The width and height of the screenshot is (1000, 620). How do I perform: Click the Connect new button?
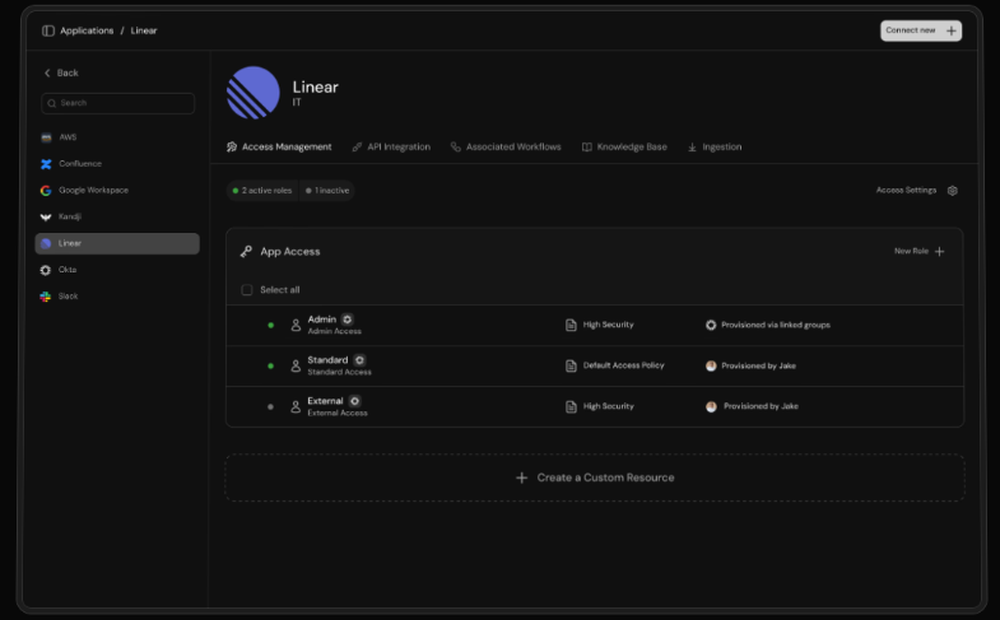(921, 31)
